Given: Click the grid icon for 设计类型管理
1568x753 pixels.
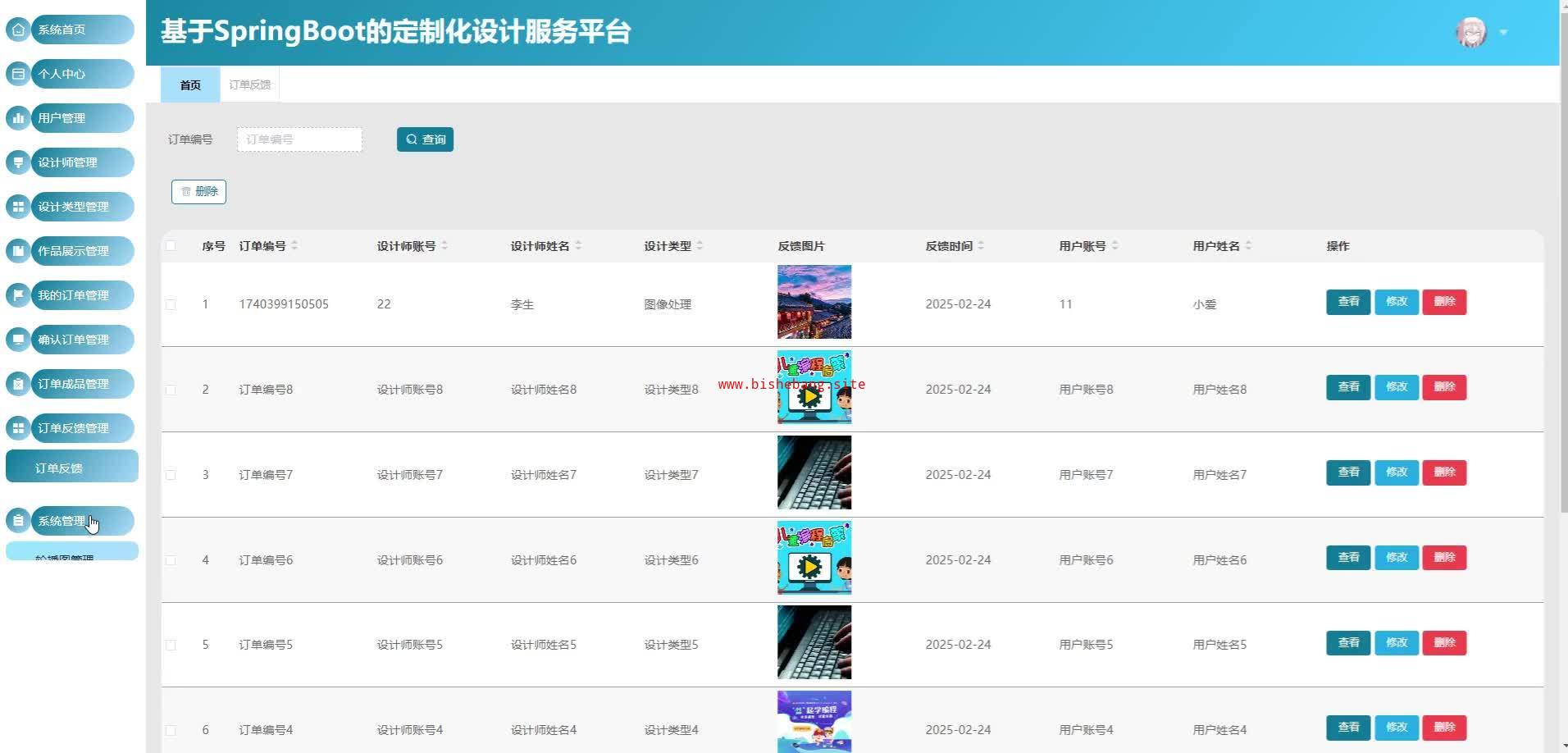Looking at the screenshot, I should (x=18, y=207).
